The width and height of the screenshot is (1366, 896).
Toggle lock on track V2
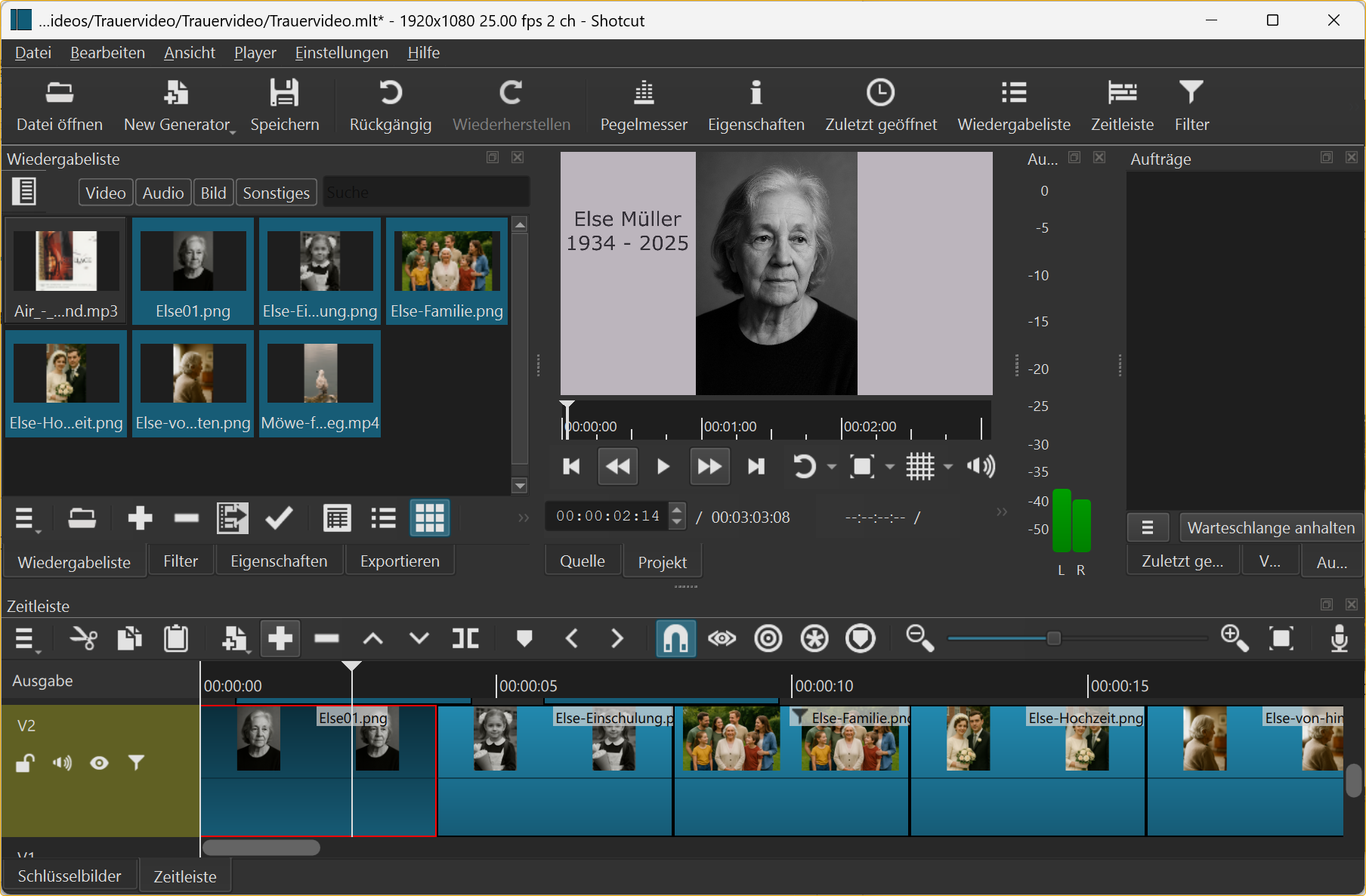pyautogui.click(x=25, y=763)
